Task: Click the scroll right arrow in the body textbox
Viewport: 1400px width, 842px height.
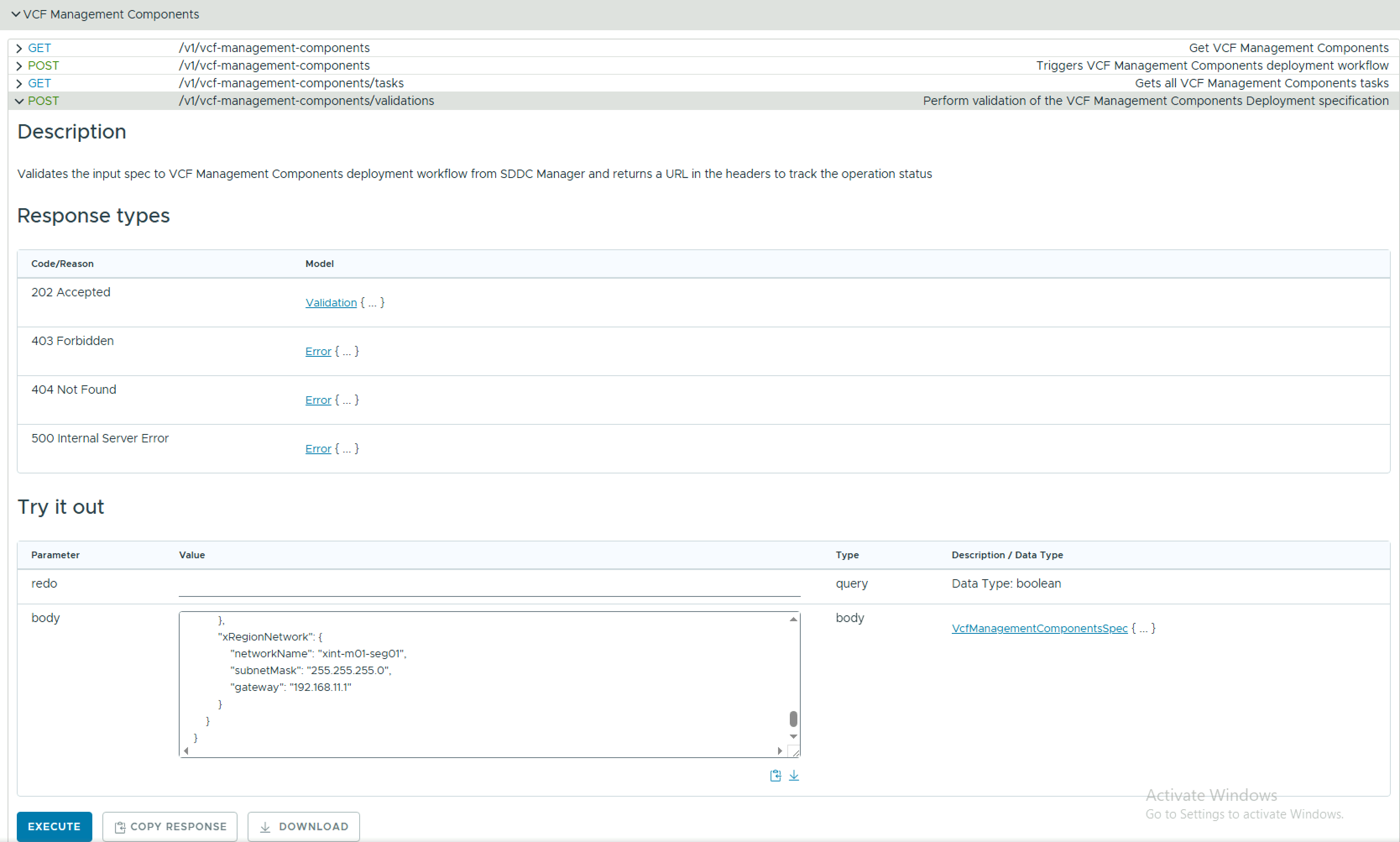Action: (x=780, y=750)
